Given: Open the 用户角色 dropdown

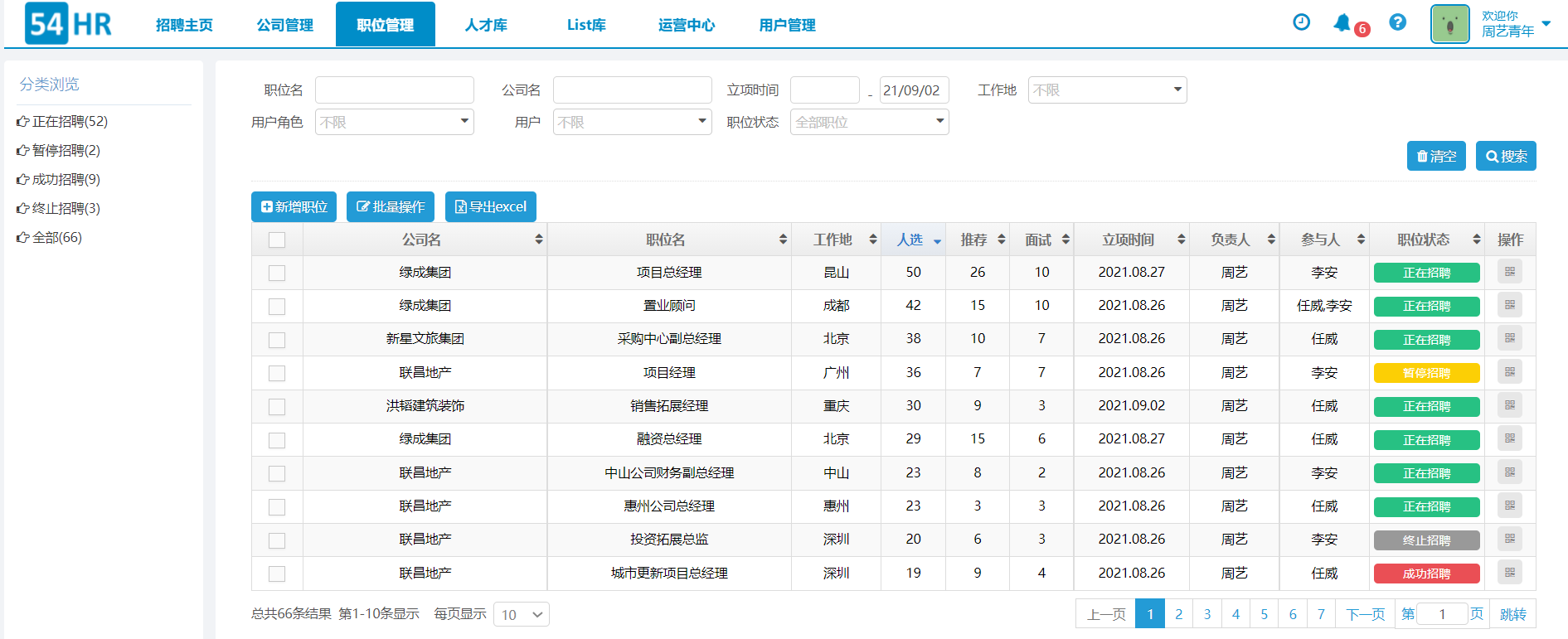Looking at the screenshot, I should pyautogui.click(x=394, y=122).
